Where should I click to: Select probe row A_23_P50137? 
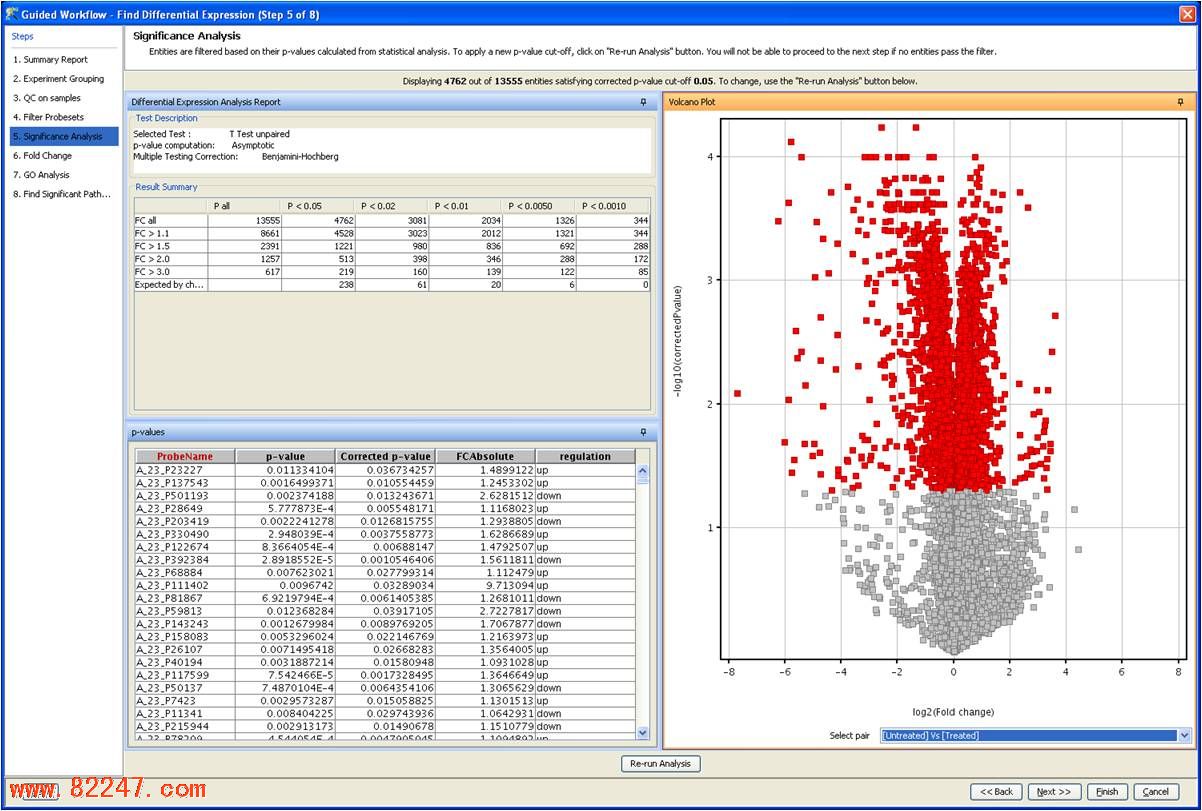(385, 688)
